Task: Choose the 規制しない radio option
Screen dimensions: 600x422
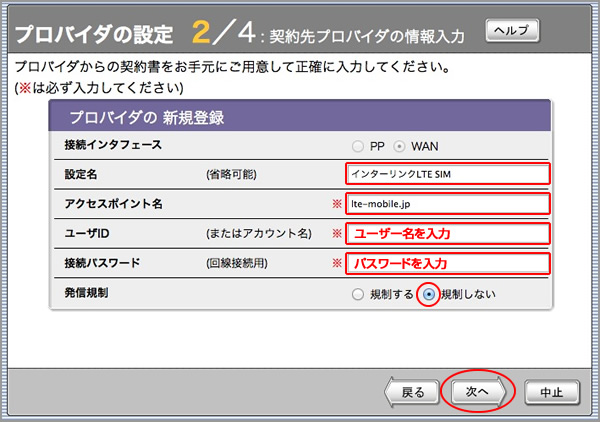Action: [x=429, y=294]
